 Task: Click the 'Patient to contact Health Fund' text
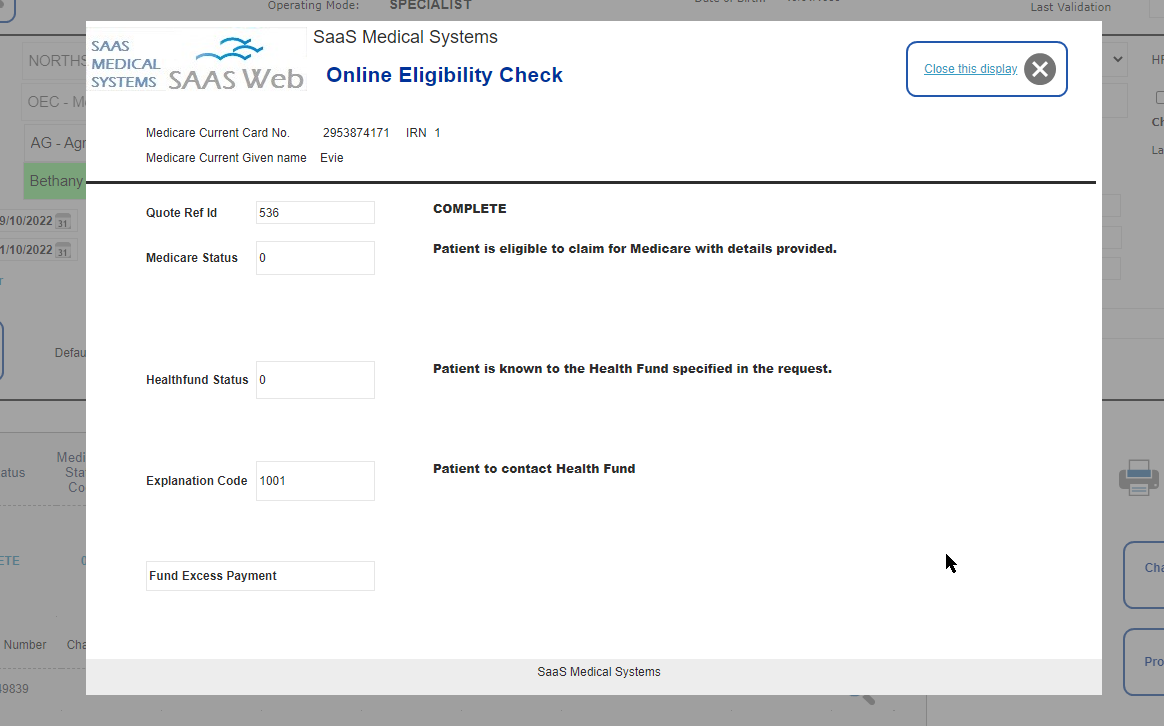534,468
